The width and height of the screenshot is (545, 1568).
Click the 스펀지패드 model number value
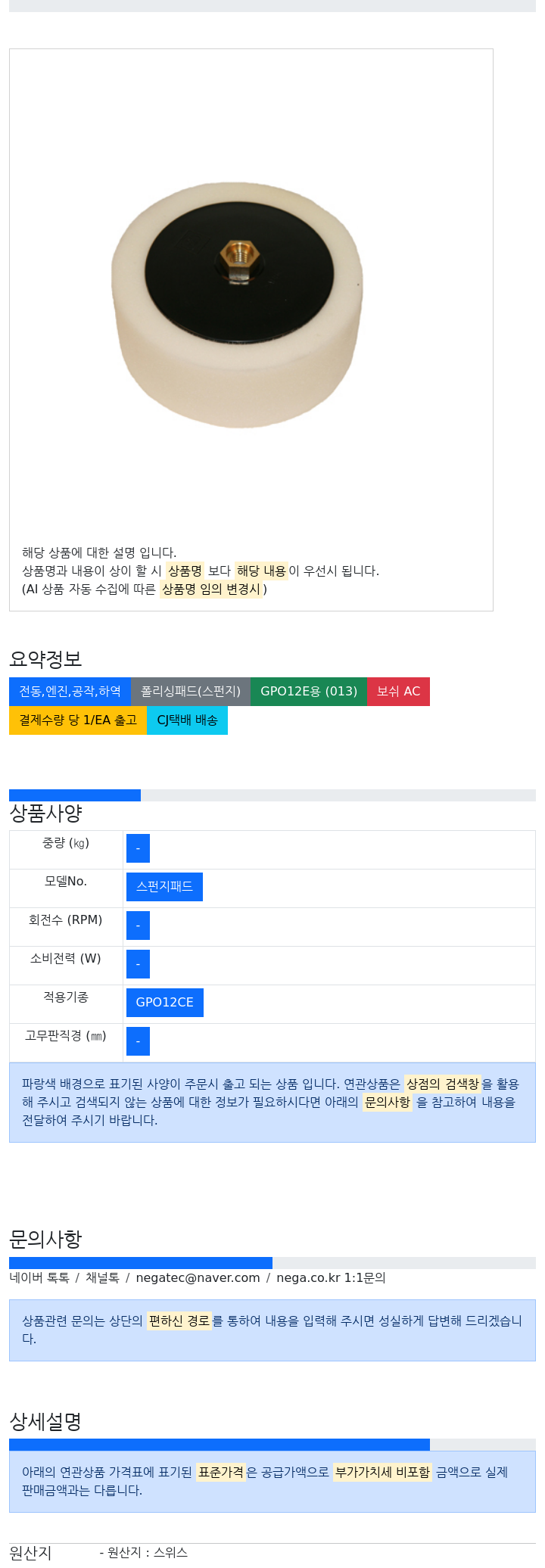(x=164, y=887)
